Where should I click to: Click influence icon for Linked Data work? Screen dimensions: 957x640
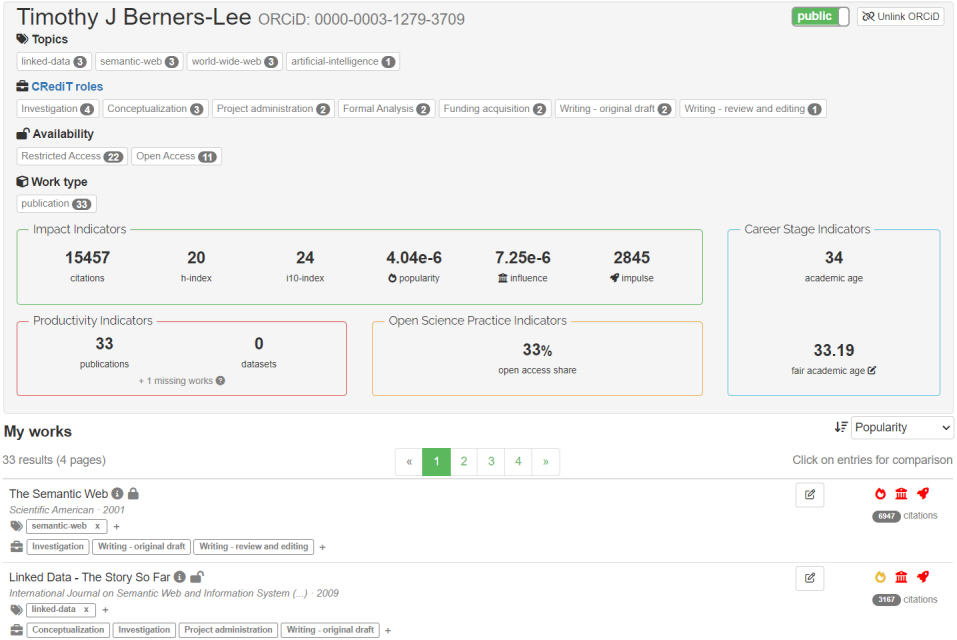pos(901,577)
